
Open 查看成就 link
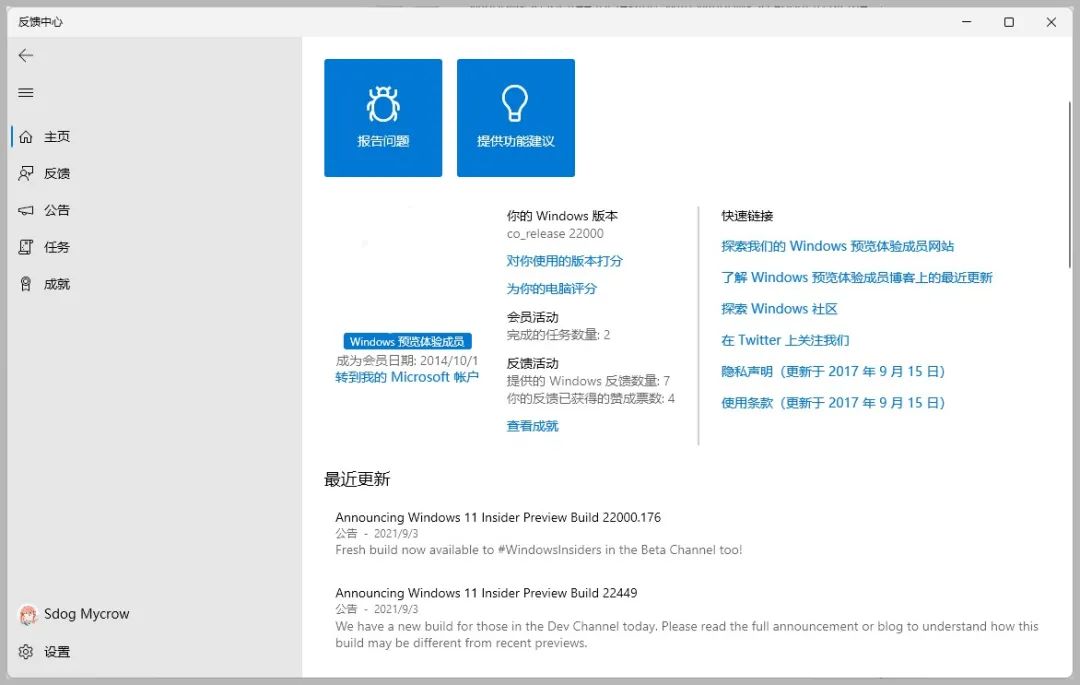(532, 426)
